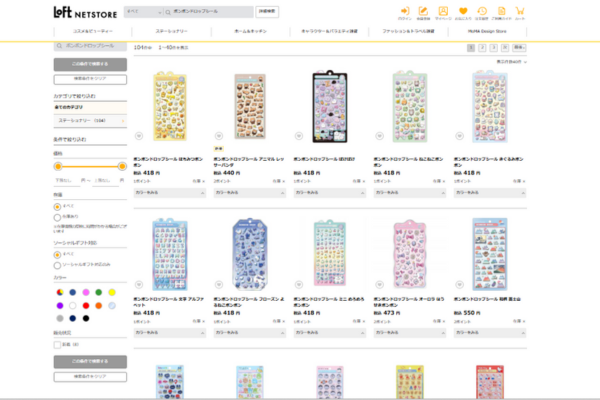Tick the sales status checkbox
The height and width of the screenshot is (400, 600).
[x=57, y=343]
